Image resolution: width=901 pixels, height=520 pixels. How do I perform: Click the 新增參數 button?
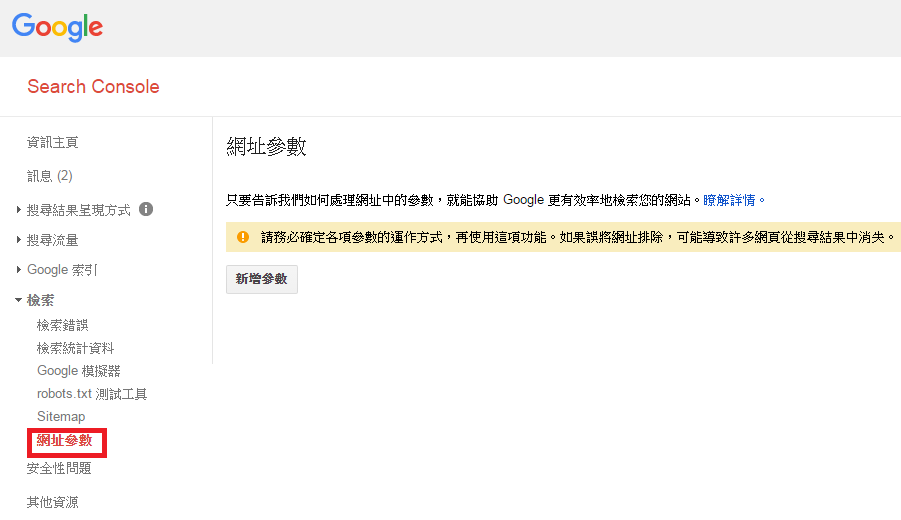tap(261, 279)
